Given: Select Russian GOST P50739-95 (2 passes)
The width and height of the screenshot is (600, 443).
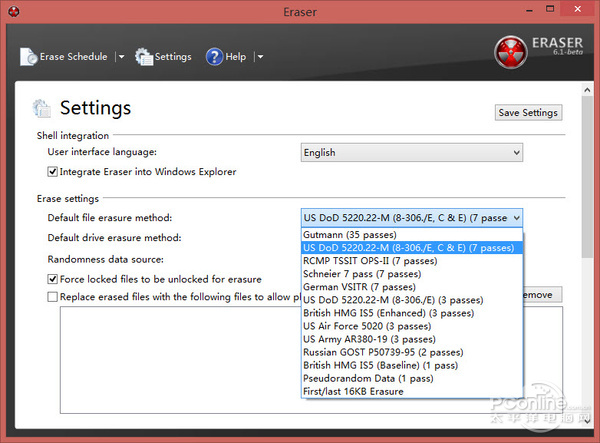Looking at the screenshot, I should (412, 352).
